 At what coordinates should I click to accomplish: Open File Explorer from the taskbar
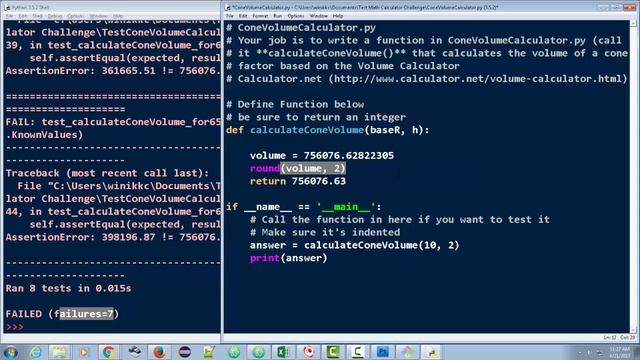pos(60,352)
